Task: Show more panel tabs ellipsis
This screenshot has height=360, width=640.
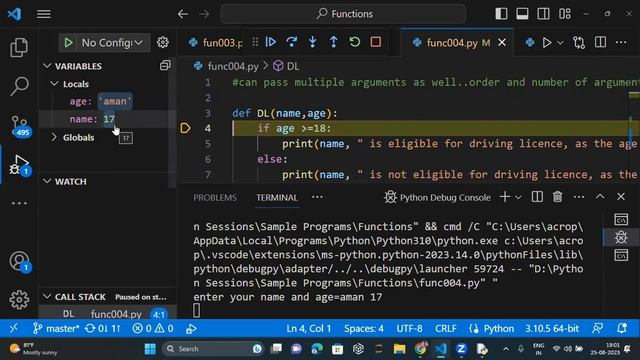Action: coord(317,197)
